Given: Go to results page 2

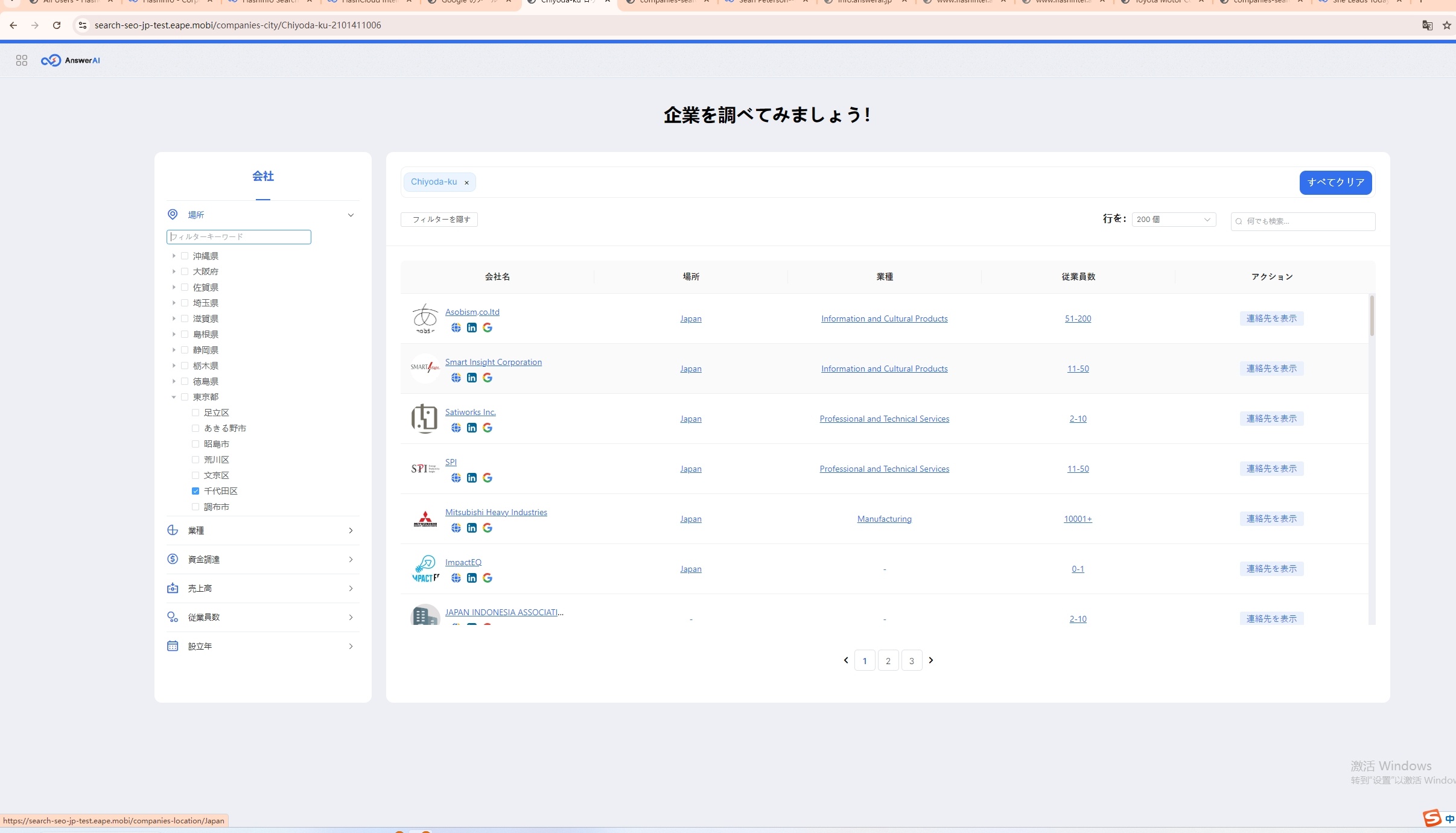Looking at the screenshot, I should tap(888, 660).
